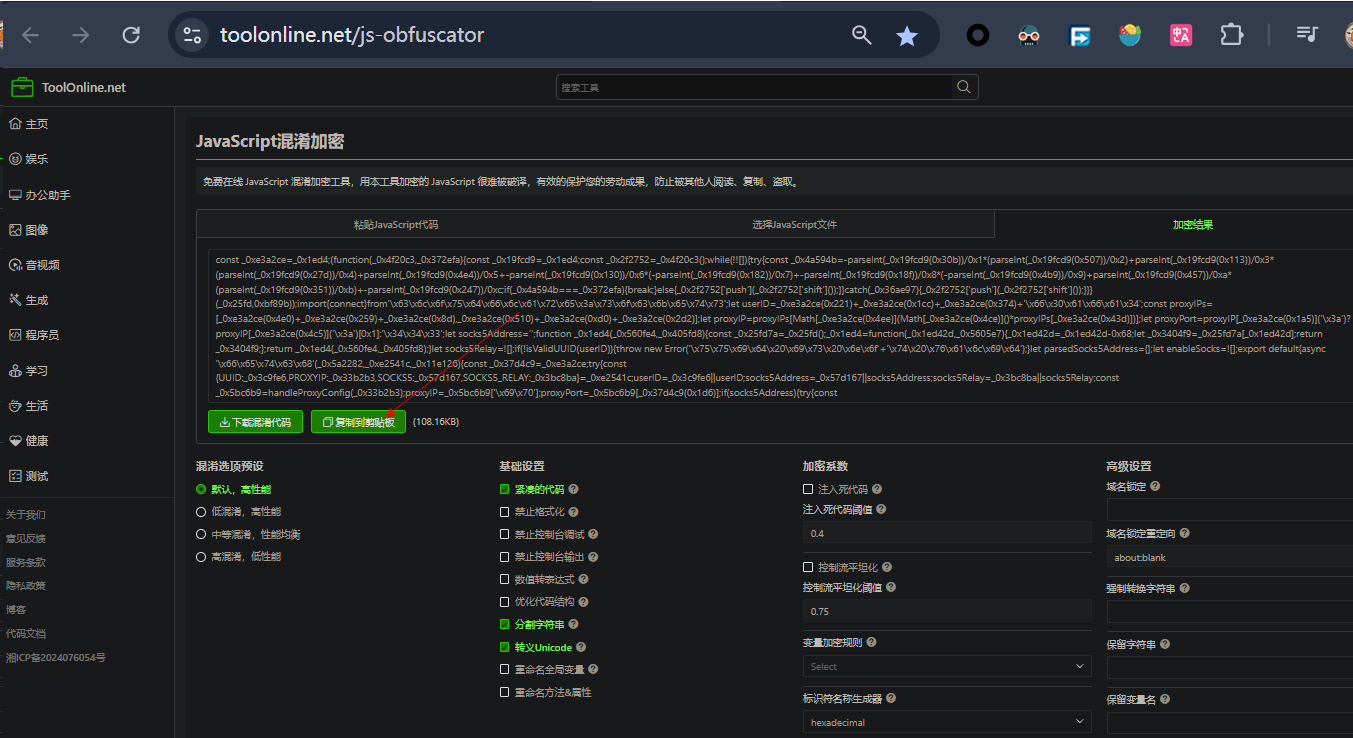
Task: Show help for 注入死代码 checkbox
Action: coord(877,489)
